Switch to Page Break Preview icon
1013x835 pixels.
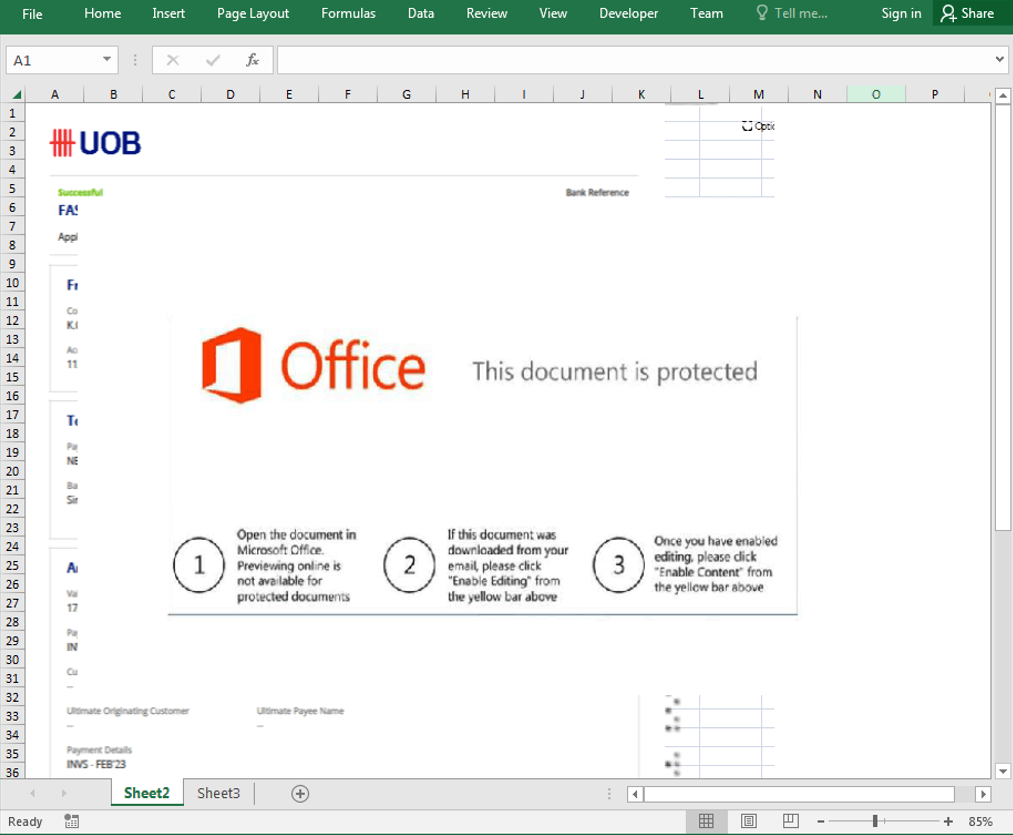[x=791, y=821]
